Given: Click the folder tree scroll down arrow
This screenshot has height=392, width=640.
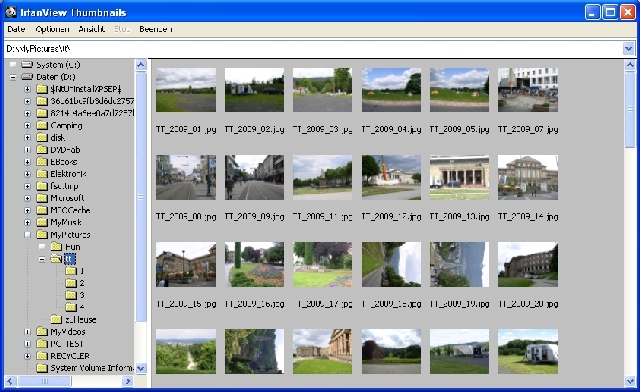Looking at the screenshot, I should [x=141, y=368].
